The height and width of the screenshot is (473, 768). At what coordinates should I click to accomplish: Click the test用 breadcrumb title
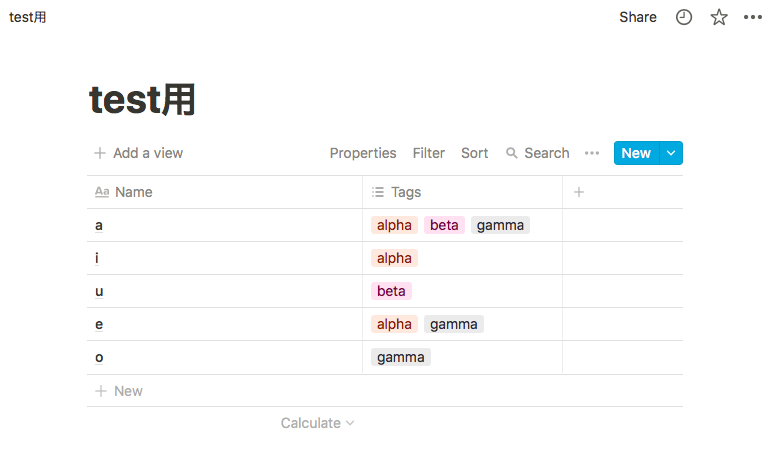coord(27,17)
